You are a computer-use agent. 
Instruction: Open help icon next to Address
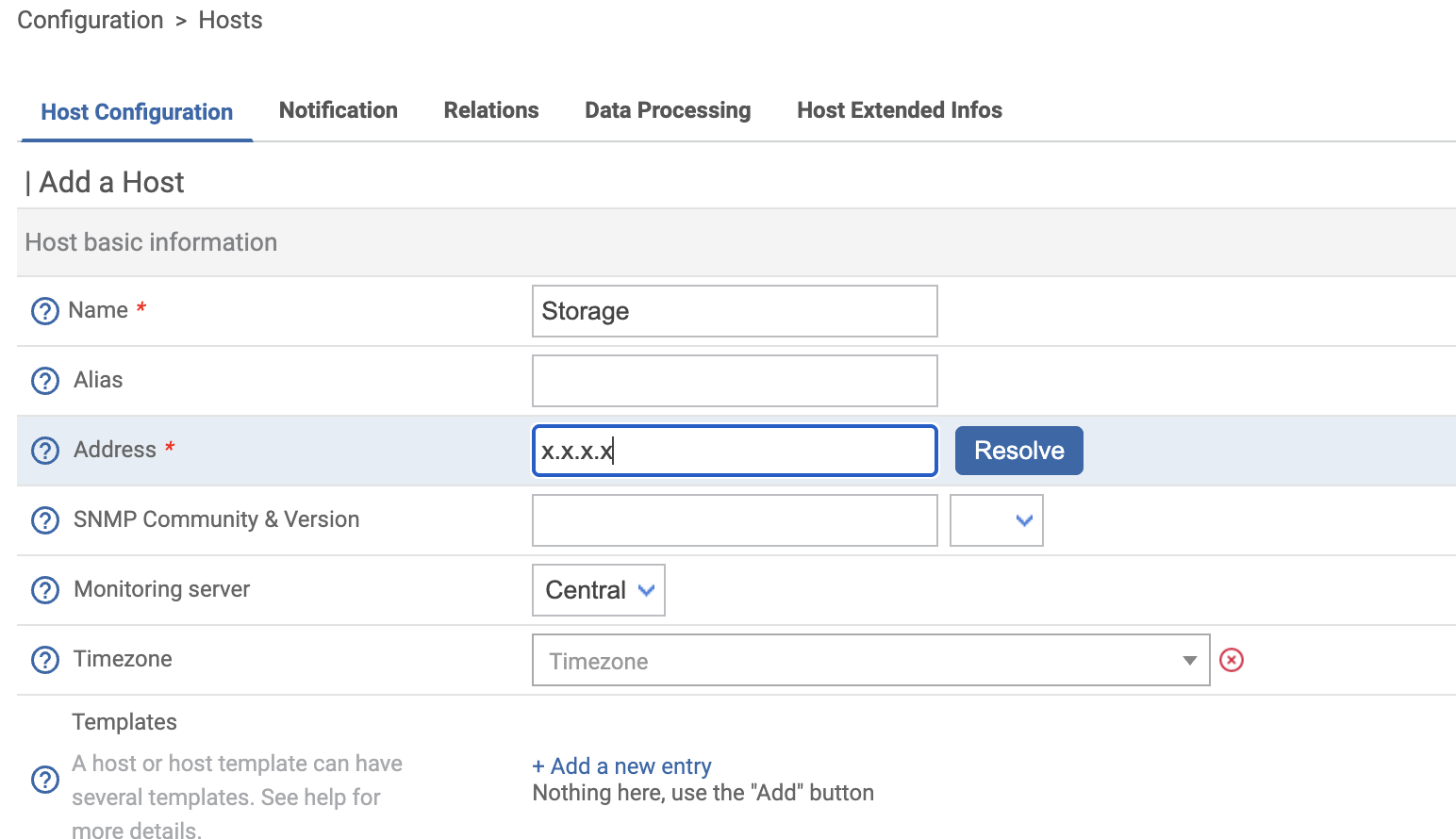[44, 451]
